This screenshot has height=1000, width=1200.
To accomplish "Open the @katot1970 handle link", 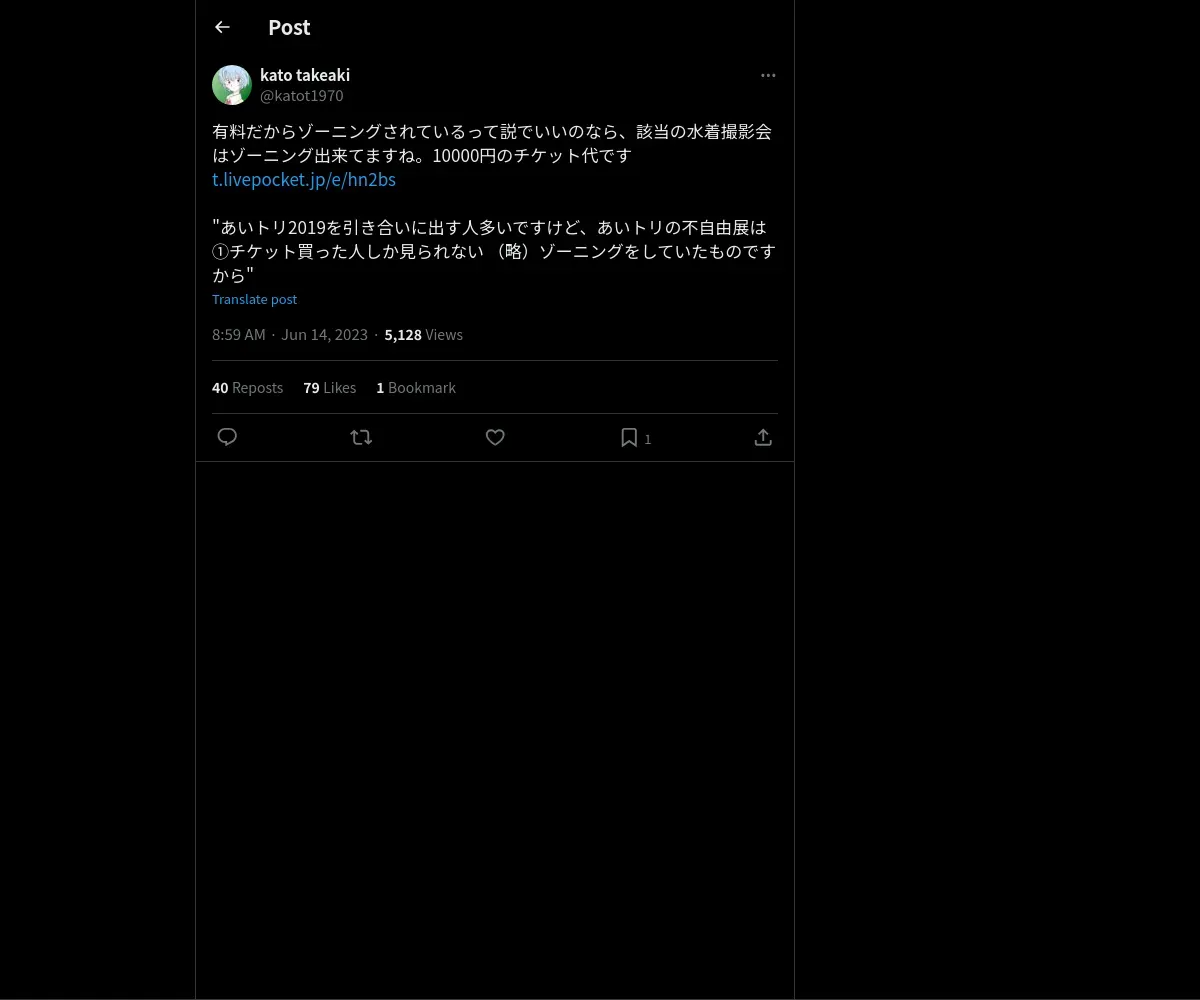I will (x=302, y=96).
